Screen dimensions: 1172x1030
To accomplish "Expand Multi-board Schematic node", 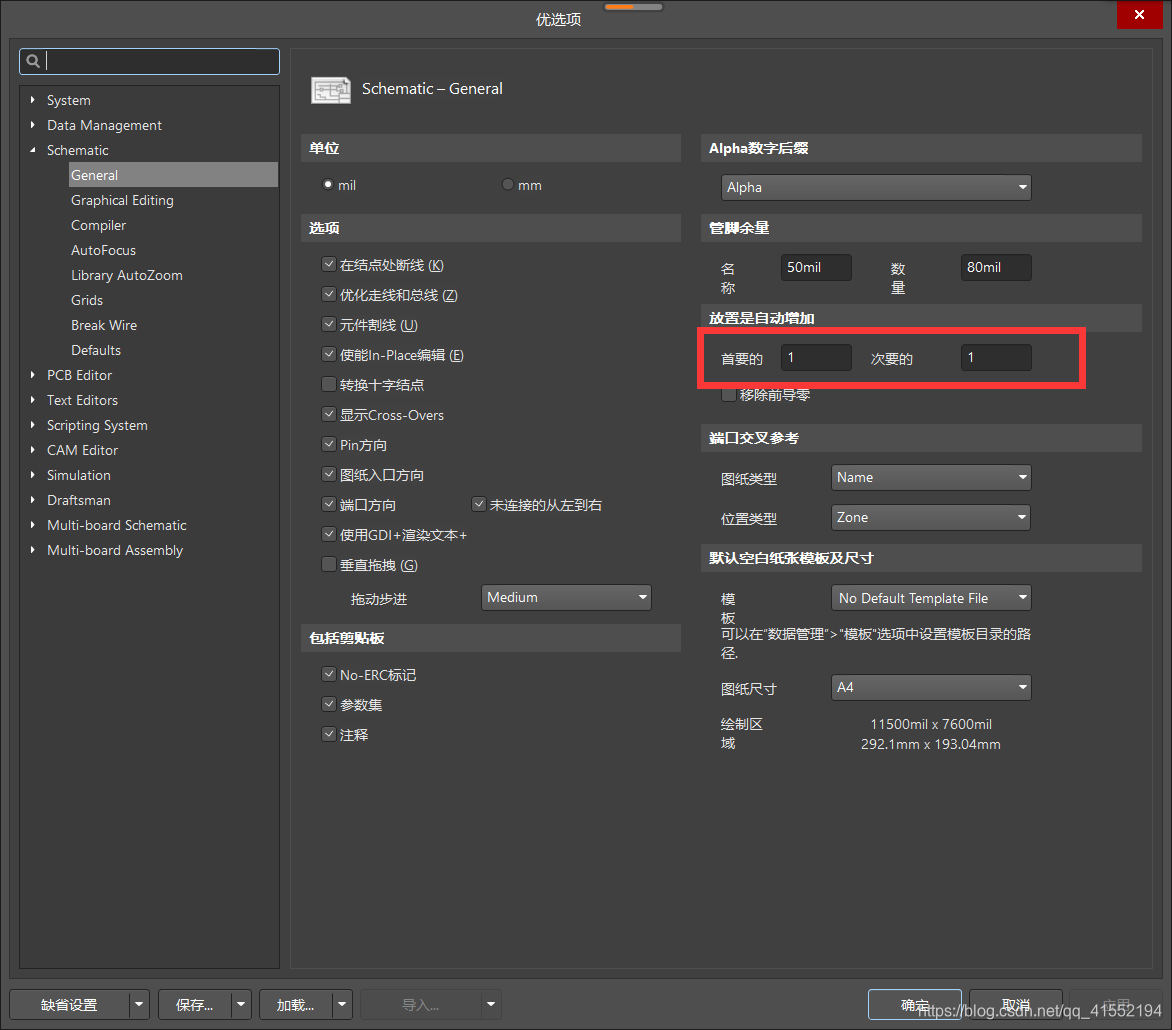I will (32, 525).
